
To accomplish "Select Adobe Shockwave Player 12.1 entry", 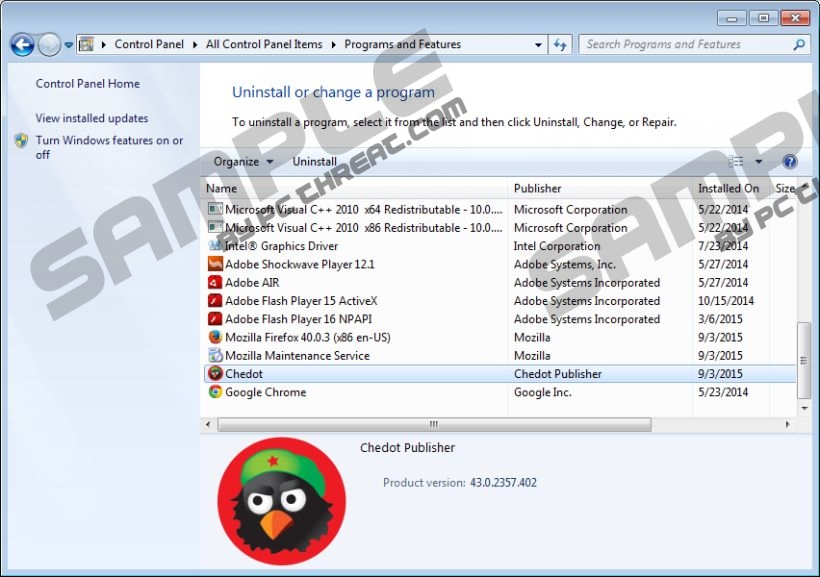I will [x=300, y=264].
